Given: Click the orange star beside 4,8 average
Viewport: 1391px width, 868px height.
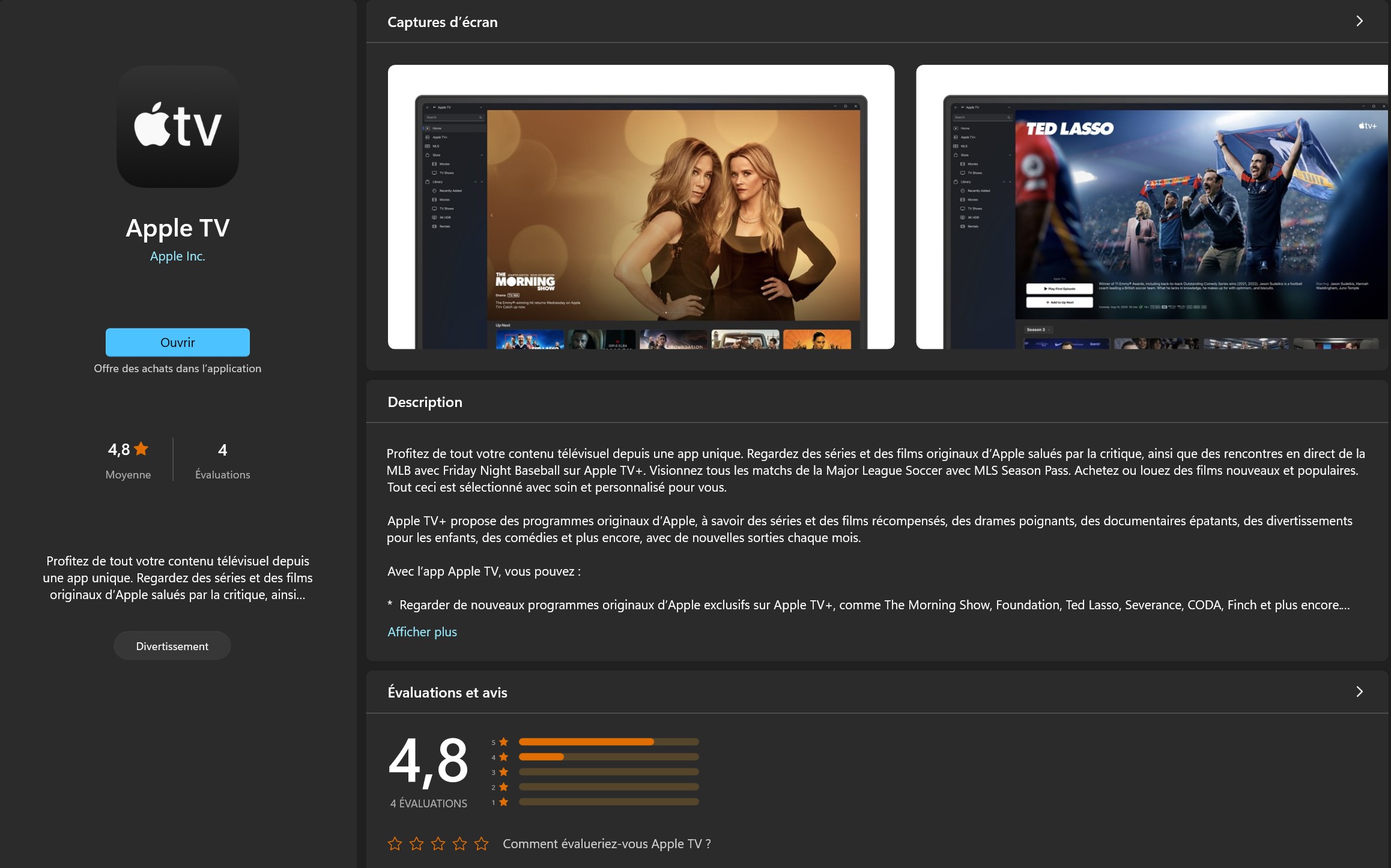Looking at the screenshot, I should pyautogui.click(x=141, y=448).
